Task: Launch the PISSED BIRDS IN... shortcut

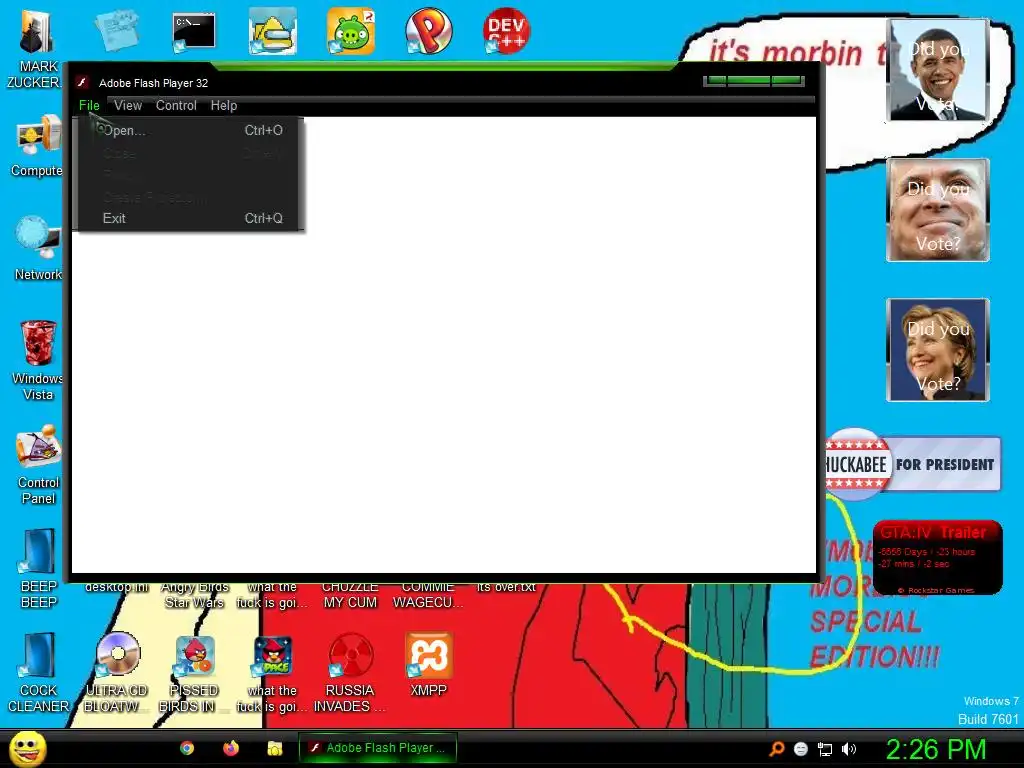Action: coord(193,672)
